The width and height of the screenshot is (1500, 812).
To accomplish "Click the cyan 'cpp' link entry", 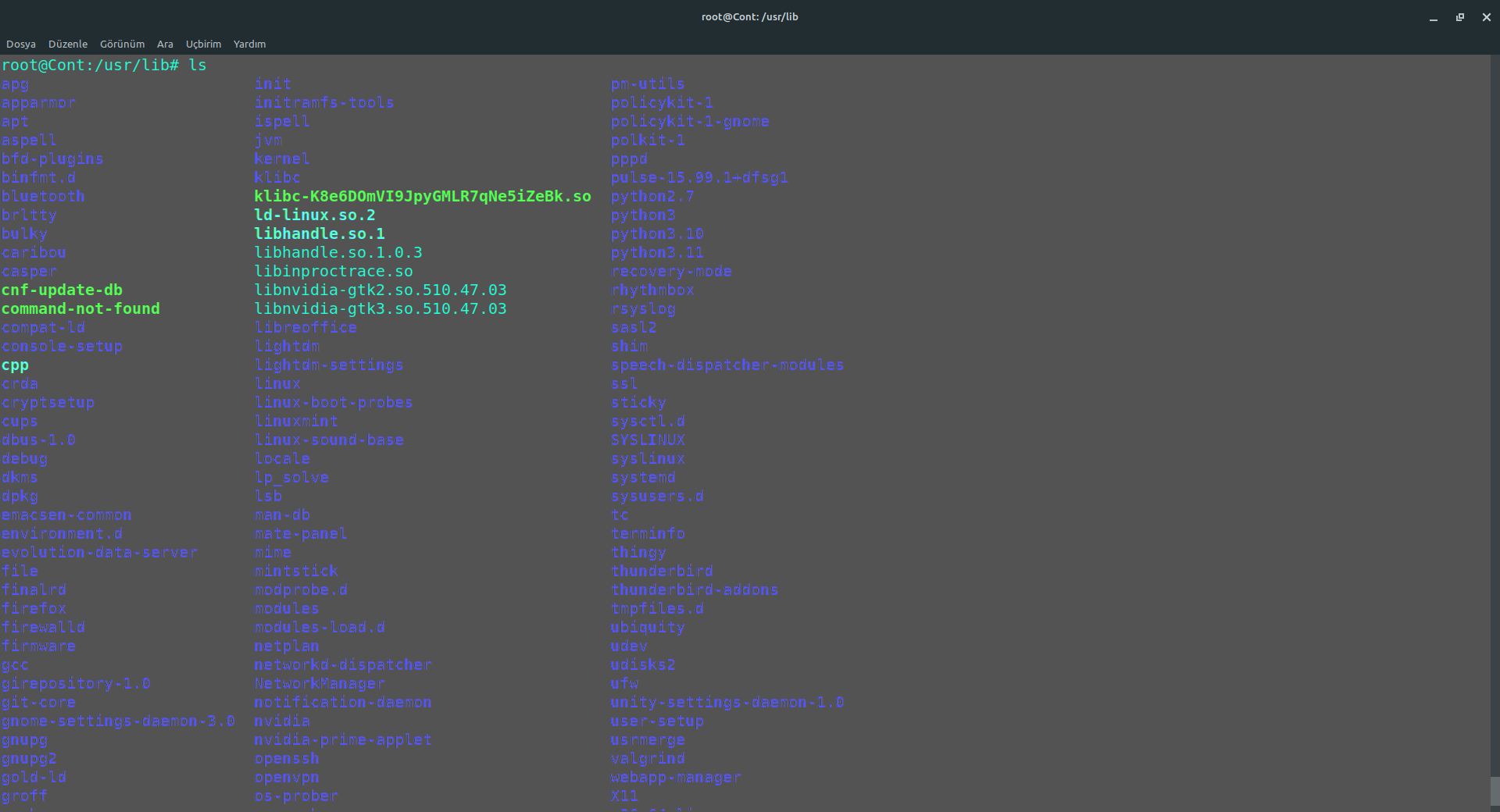I will click(x=15, y=365).
